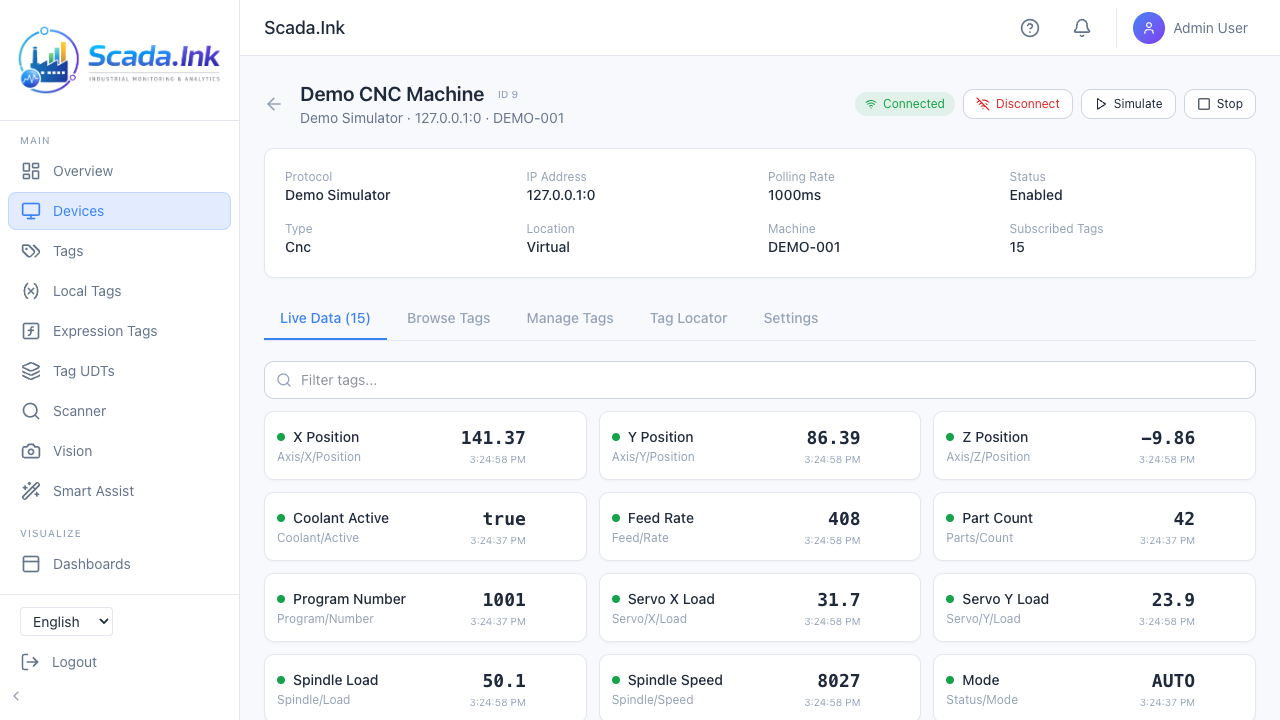The width and height of the screenshot is (1280, 720).
Task: Click the Scanner magnifier icon
Action: [31, 411]
